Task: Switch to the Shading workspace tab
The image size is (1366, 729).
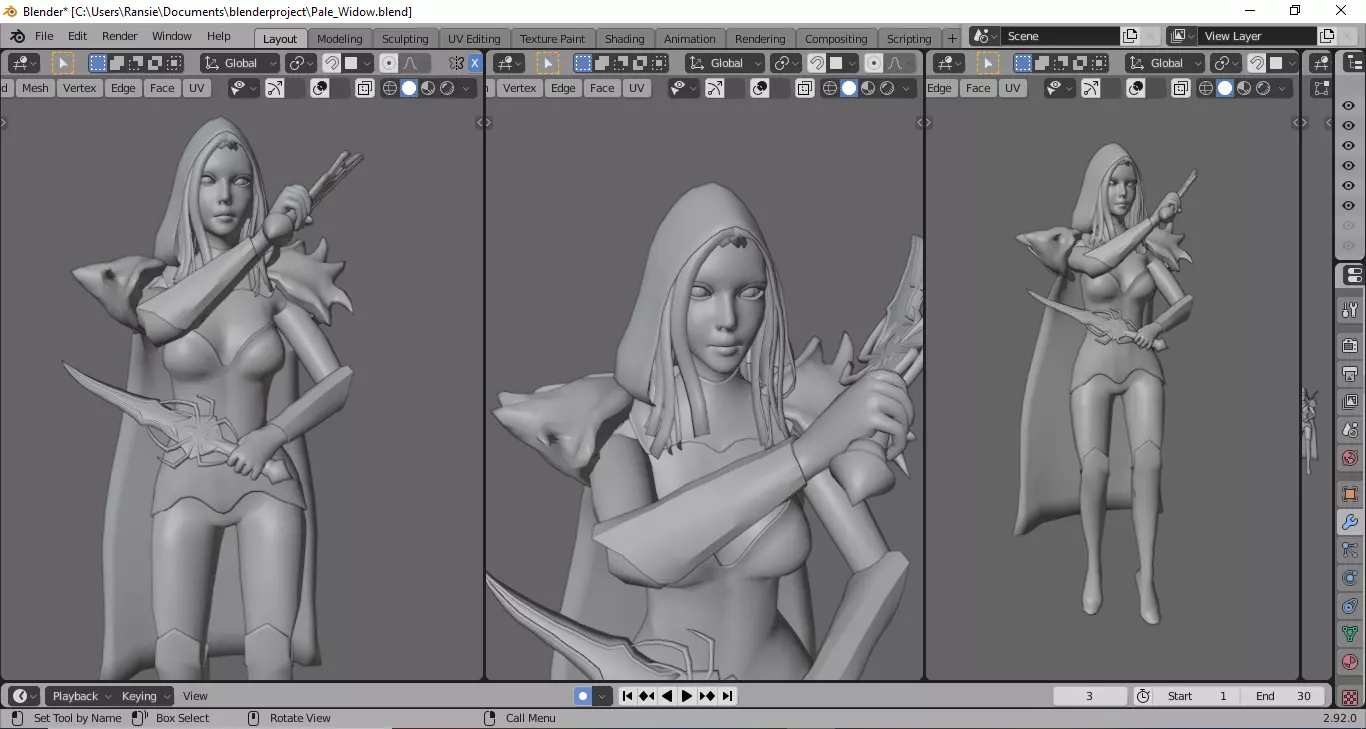Action: coord(625,38)
